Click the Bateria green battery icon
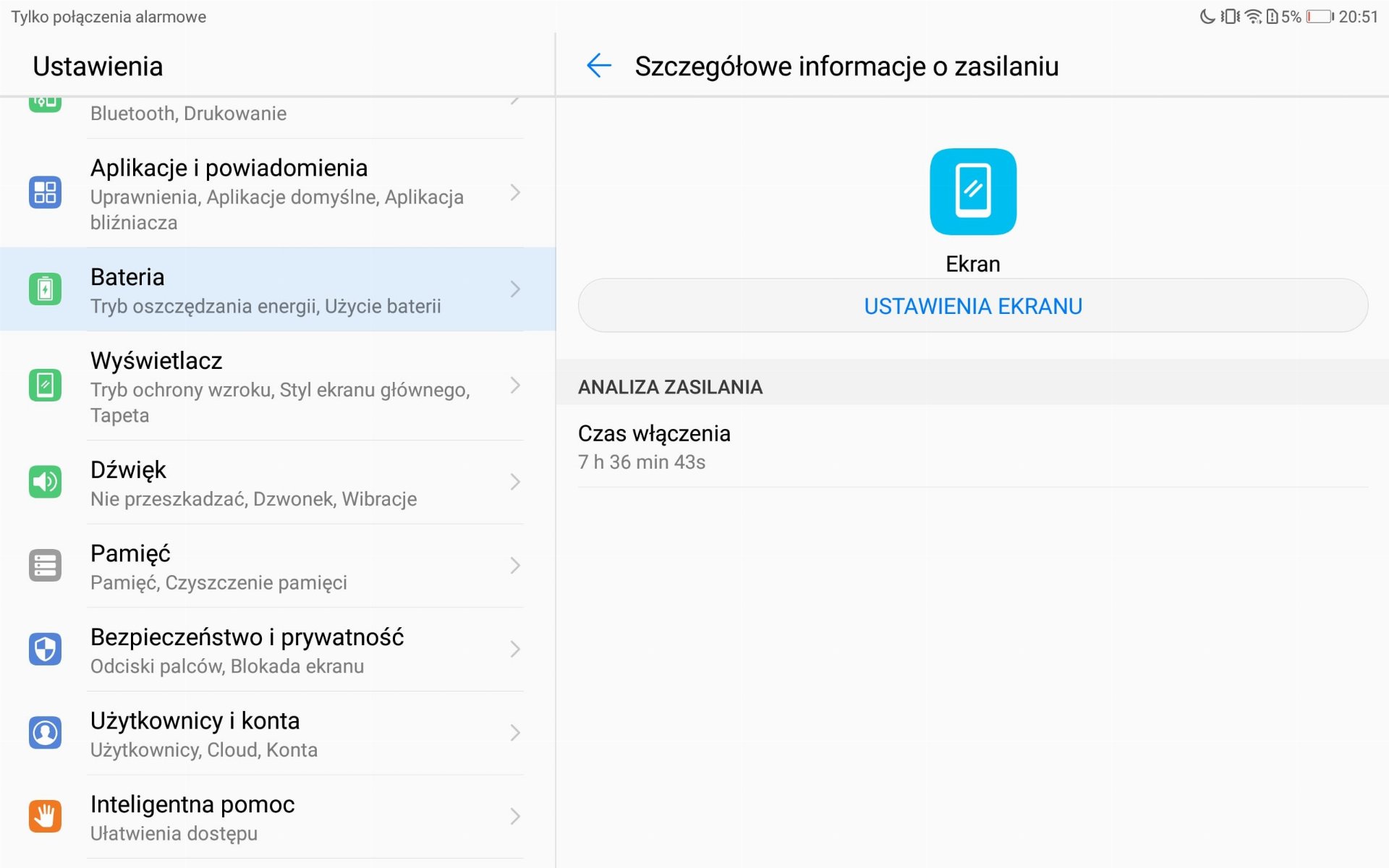The width and height of the screenshot is (1389, 868). (x=45, y=289)
